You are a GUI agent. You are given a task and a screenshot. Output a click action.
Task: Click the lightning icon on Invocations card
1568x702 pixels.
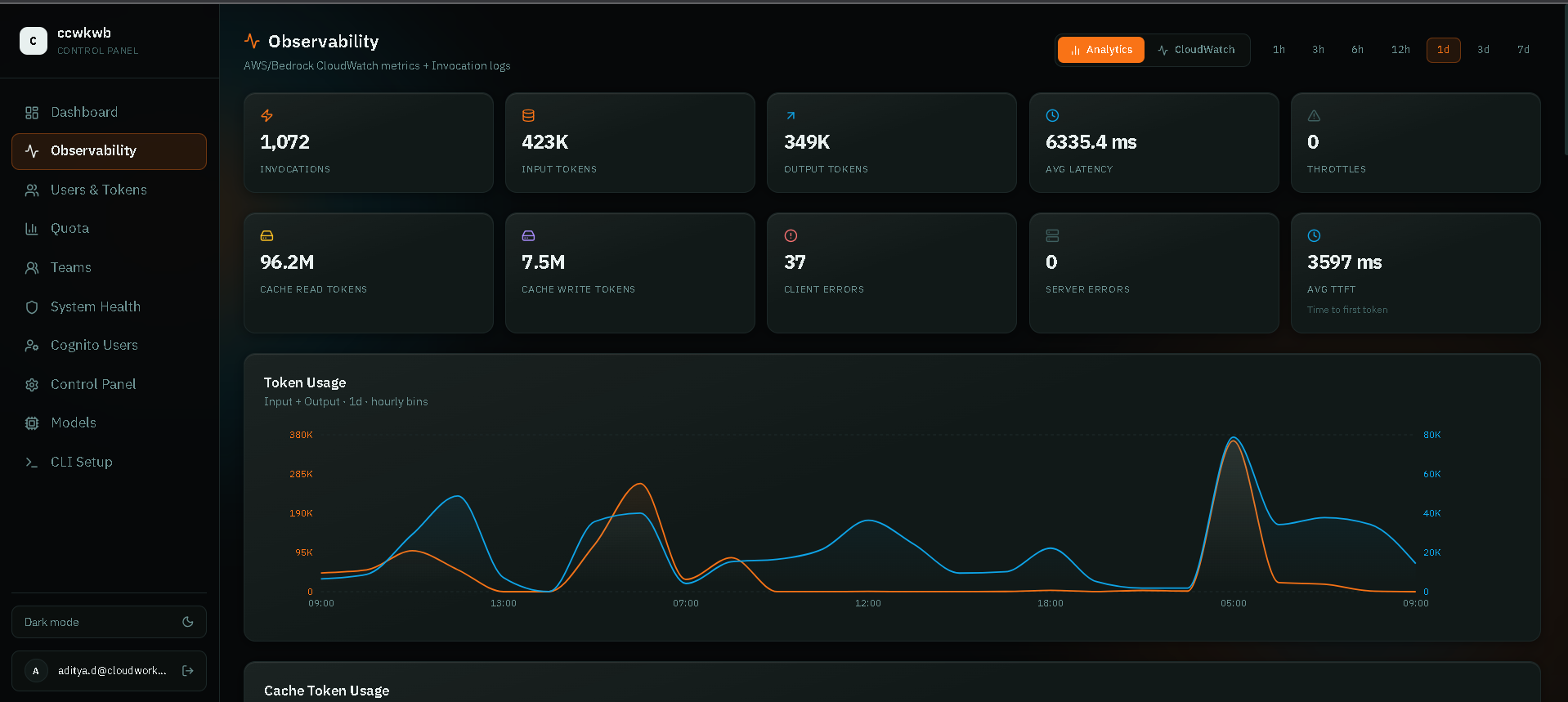[x=267, y=116]
